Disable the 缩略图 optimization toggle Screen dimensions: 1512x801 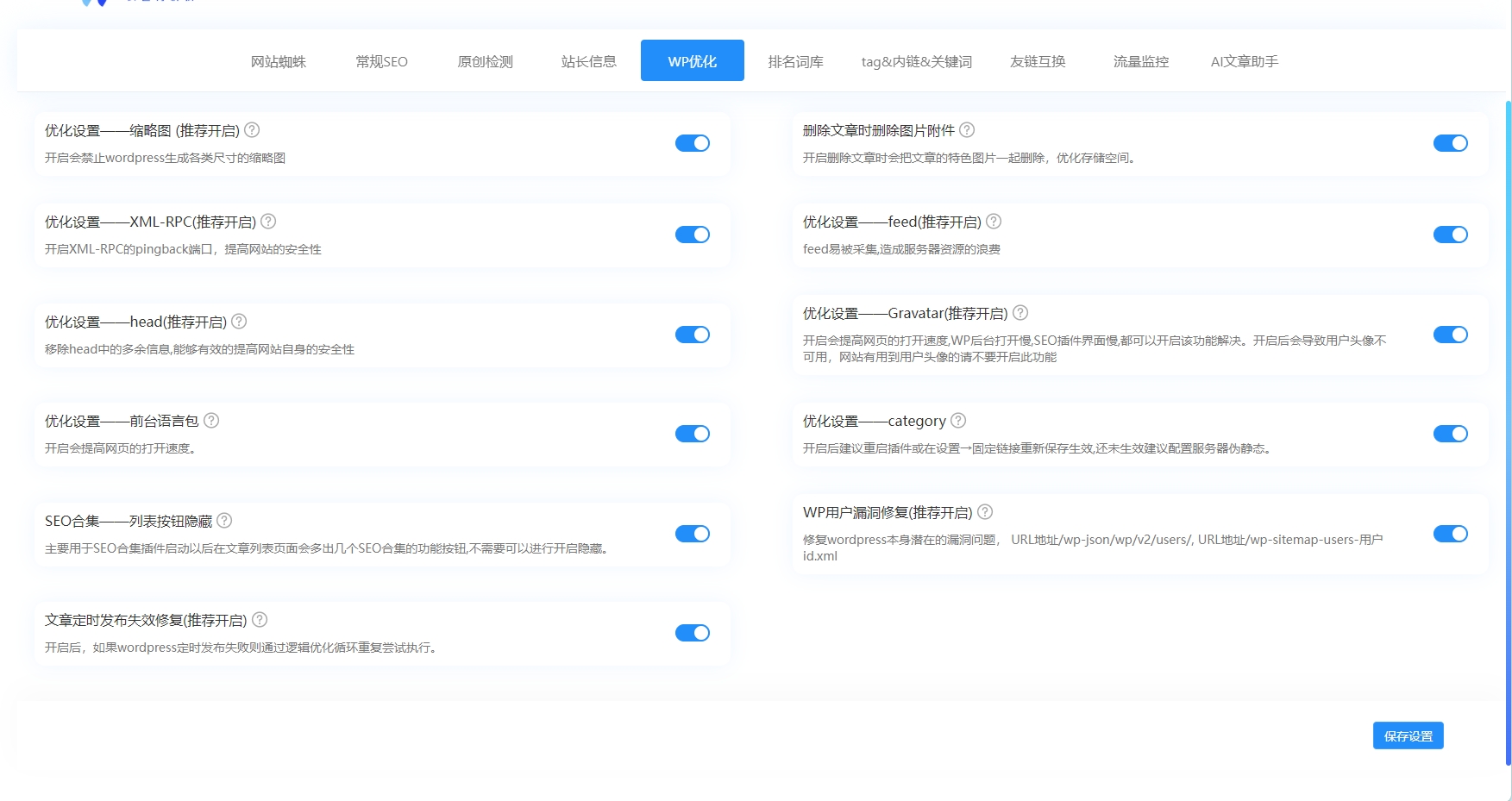[x=693, y=143]
